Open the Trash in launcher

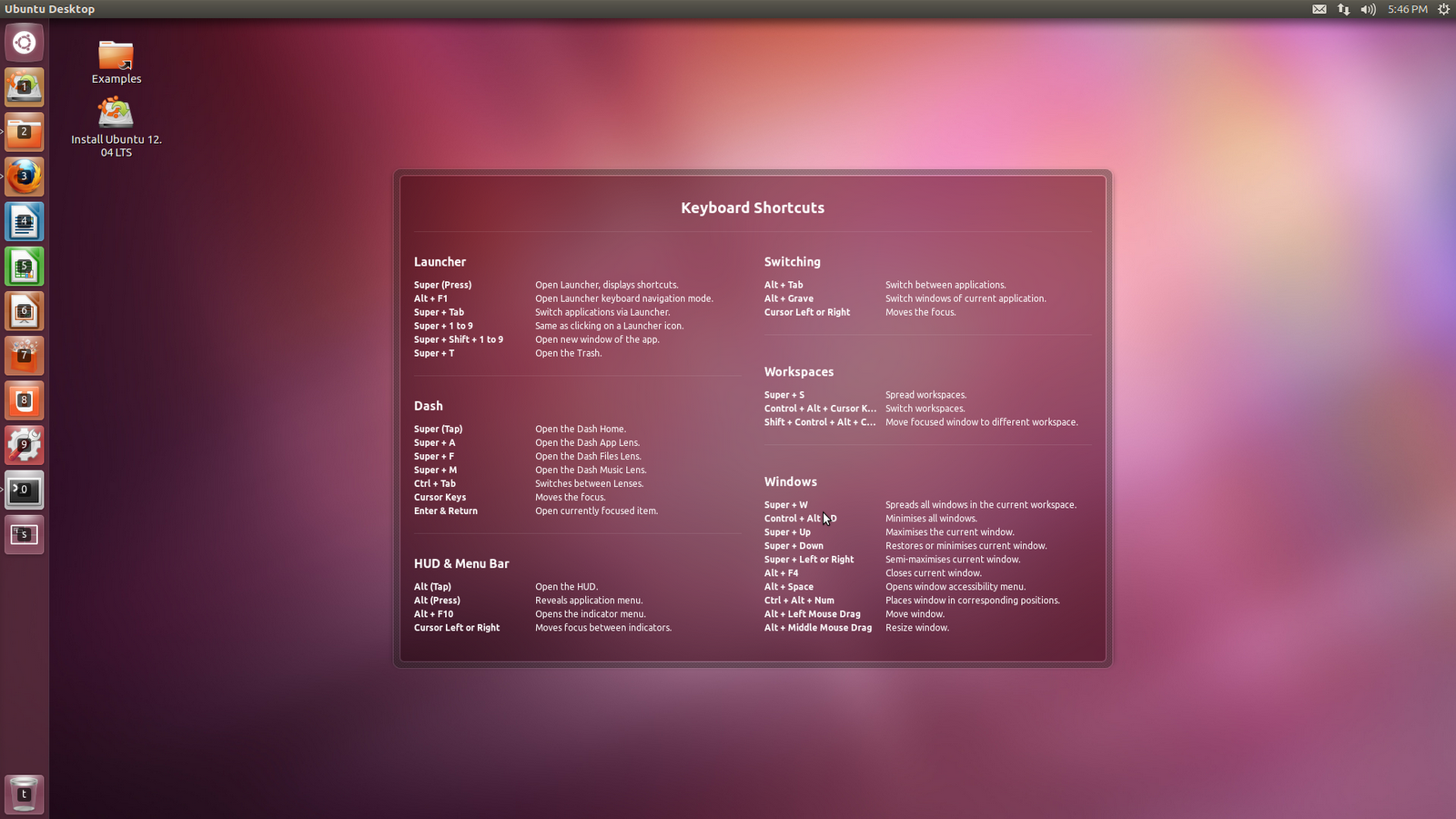(x=25, y=794)
